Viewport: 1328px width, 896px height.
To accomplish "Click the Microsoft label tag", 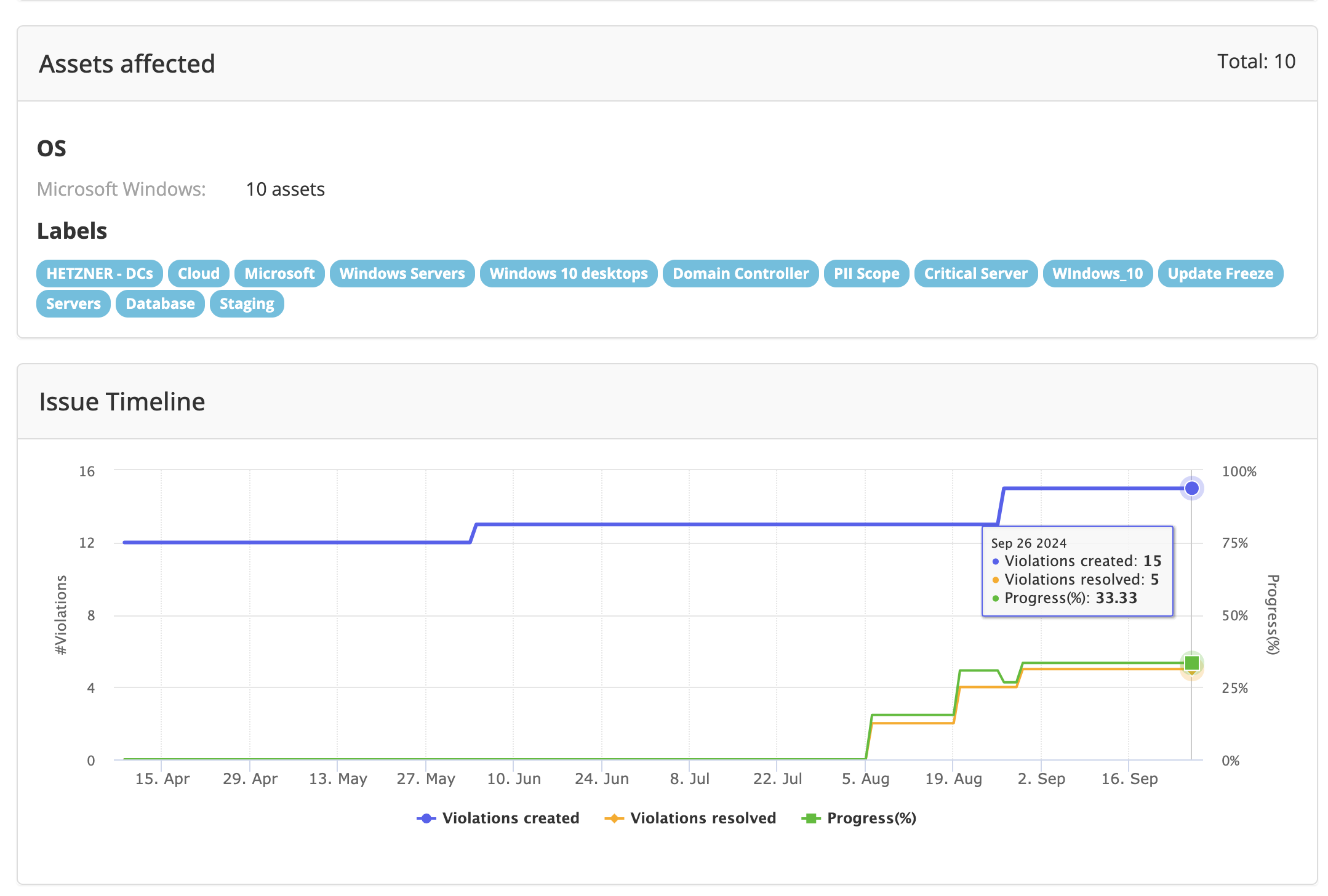I will [279, 273].
